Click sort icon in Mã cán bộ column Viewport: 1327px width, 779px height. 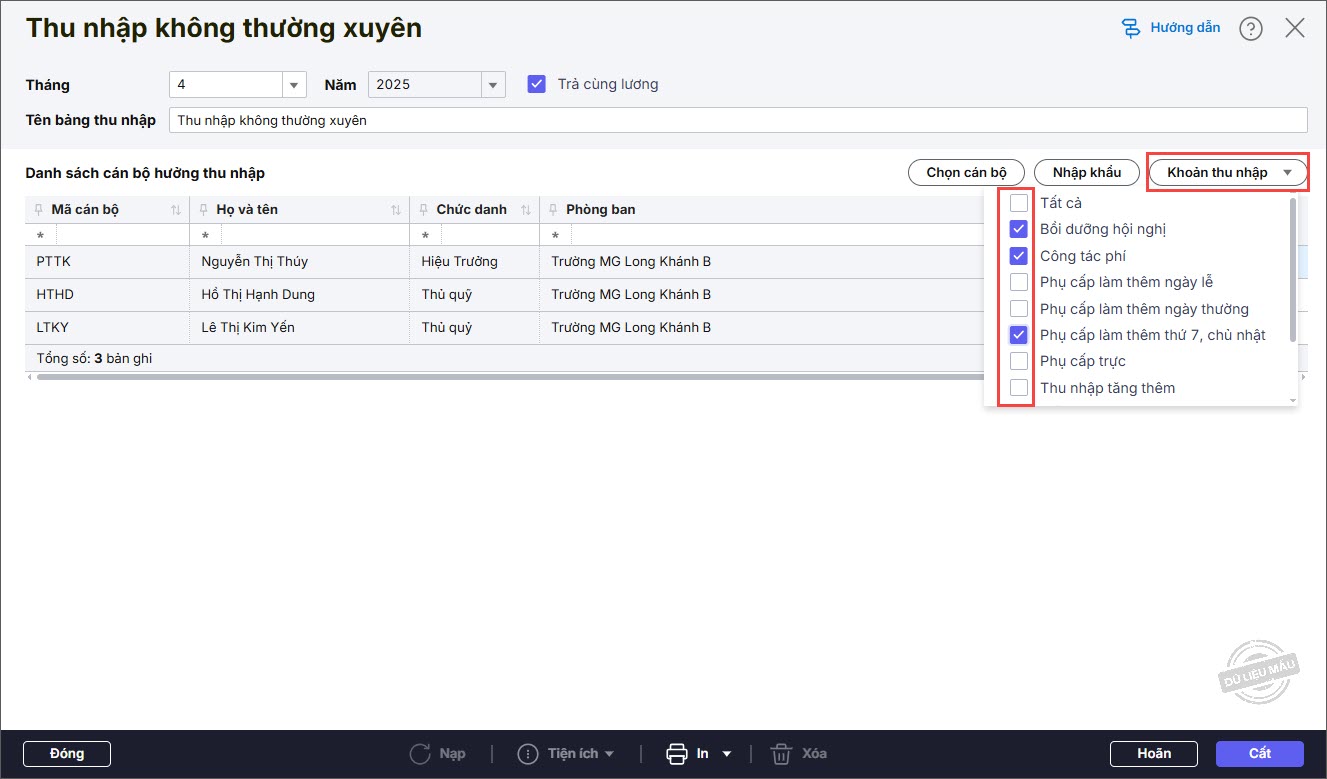tap(176, 210)
